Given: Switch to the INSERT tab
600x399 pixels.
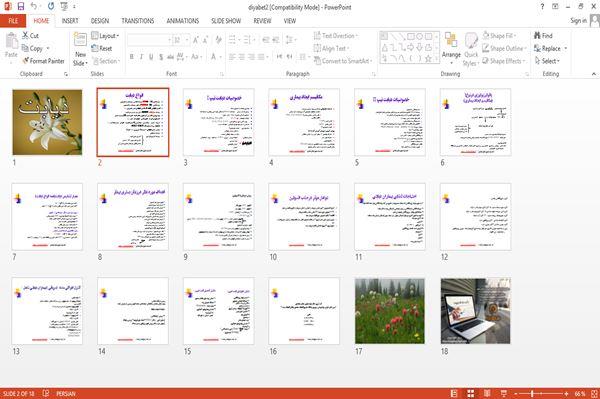Looking at the screenshot, I should coord(70,21).
